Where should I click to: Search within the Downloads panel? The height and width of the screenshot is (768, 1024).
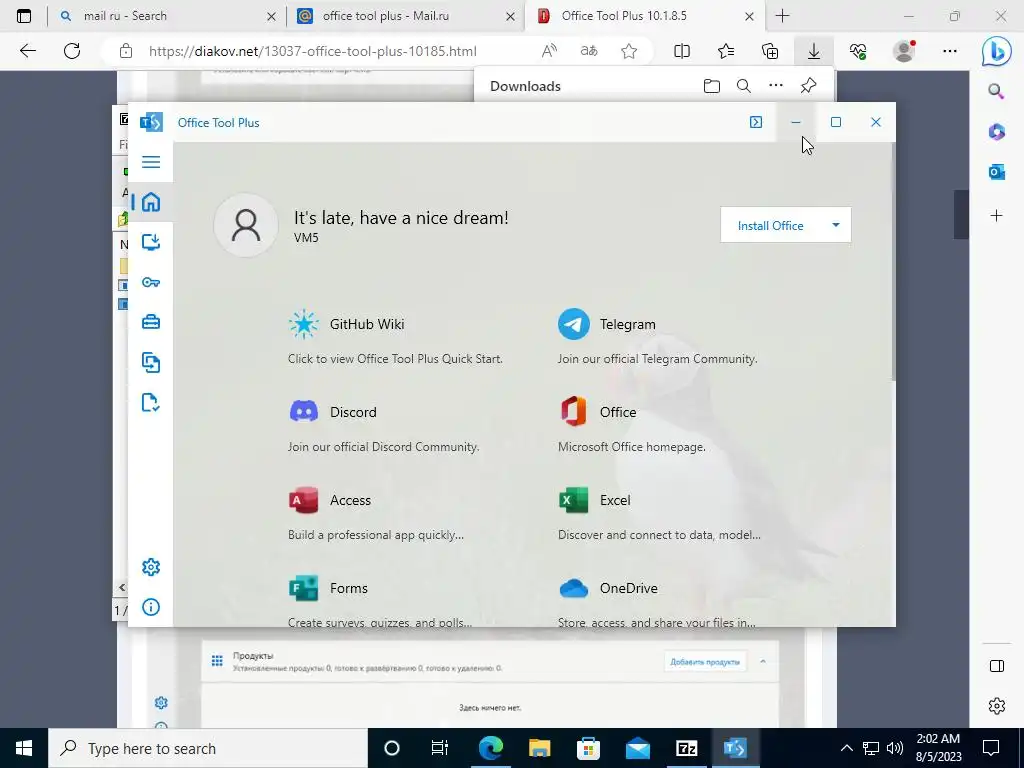click(x=743, y=86)
